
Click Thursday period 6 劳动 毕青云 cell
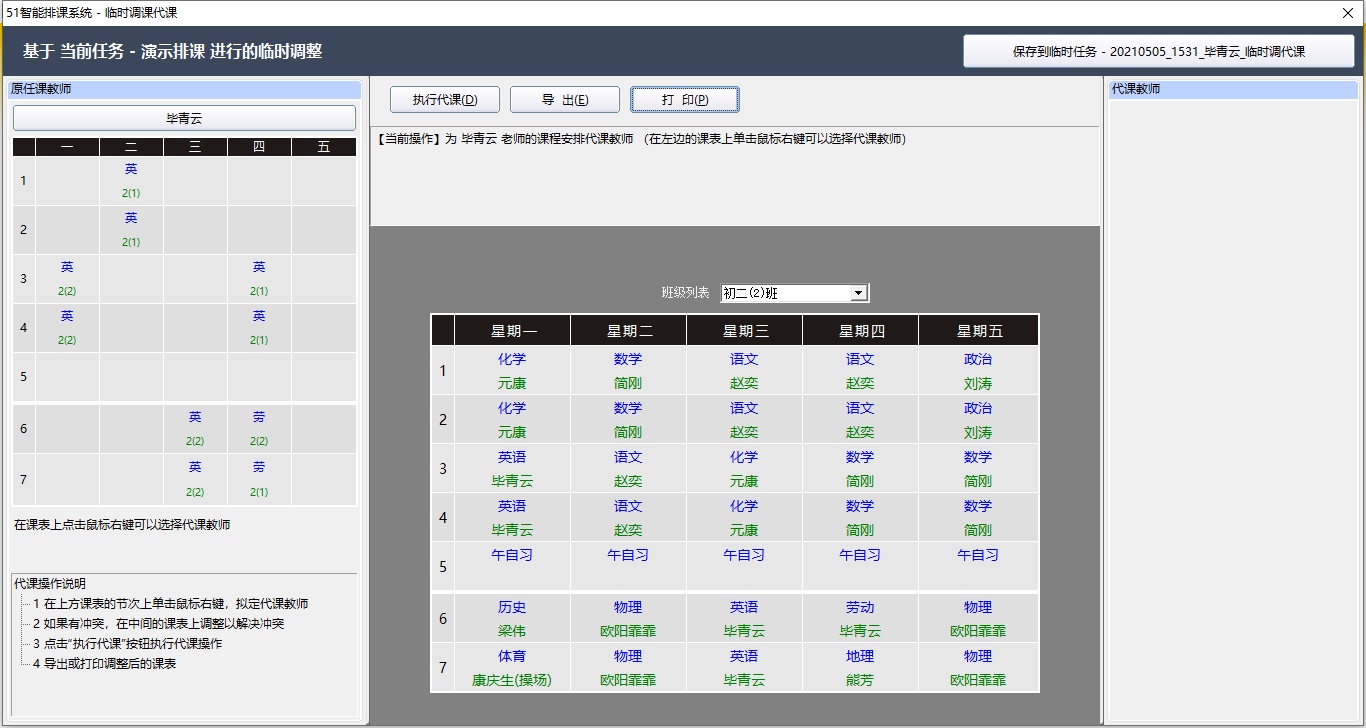click(860, 618)
